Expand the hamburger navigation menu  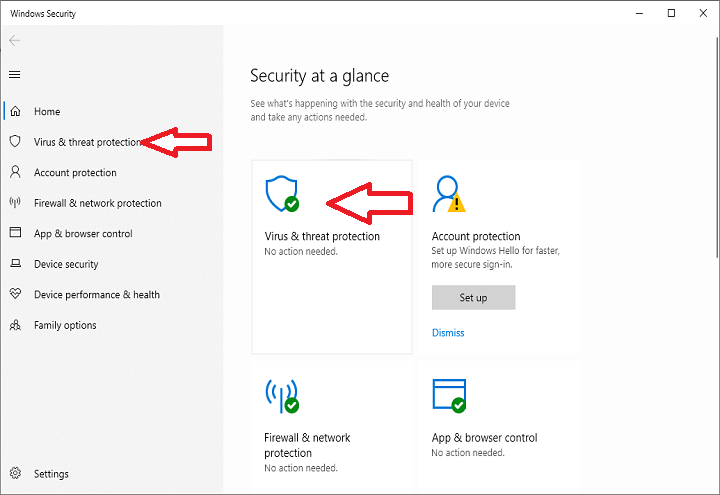point(15,74)
